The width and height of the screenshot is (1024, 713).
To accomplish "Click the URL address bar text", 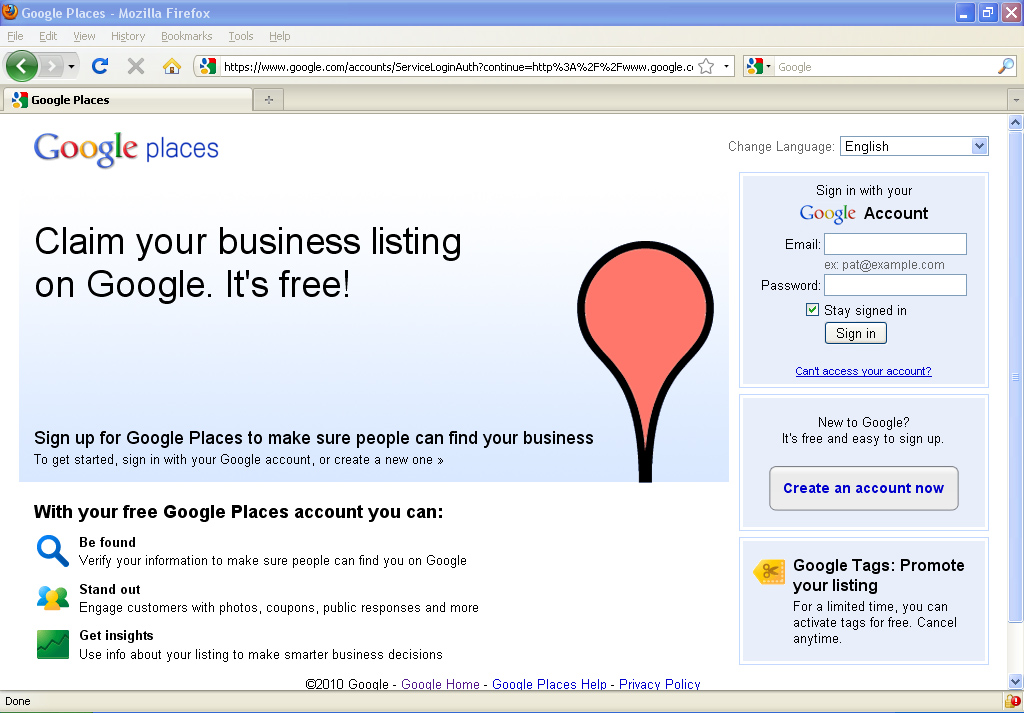I will (x=458, y=66).
